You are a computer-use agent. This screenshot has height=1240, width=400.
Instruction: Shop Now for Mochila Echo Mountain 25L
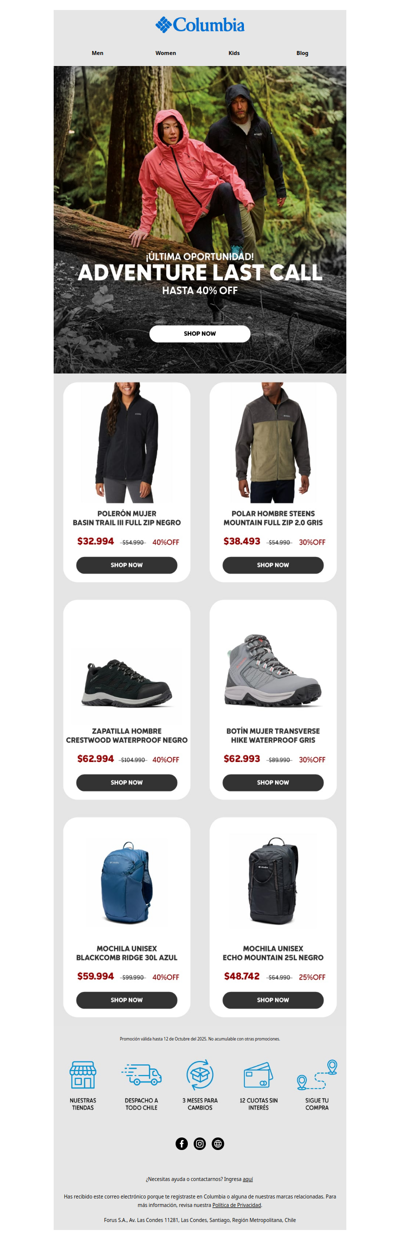pyautogui.click(x=273, y=999)
